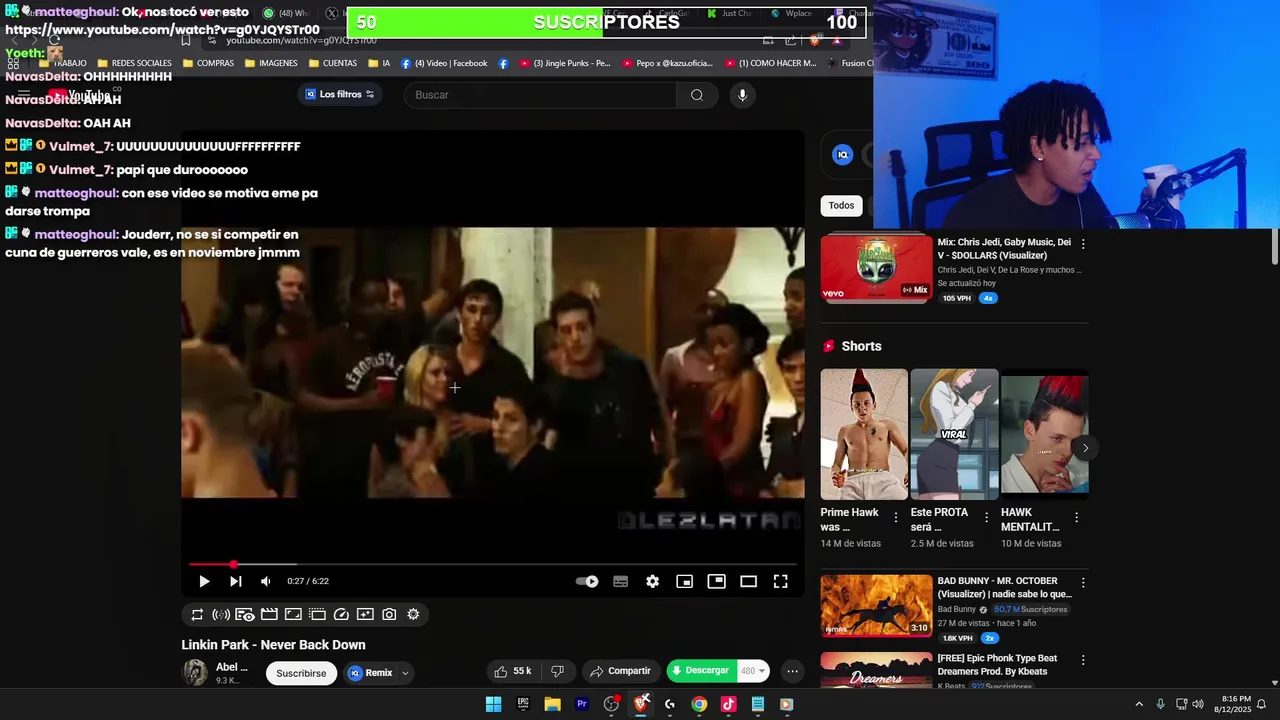Select the Todos chip
The image size is (1280, 720).
(x=841, y=205)
